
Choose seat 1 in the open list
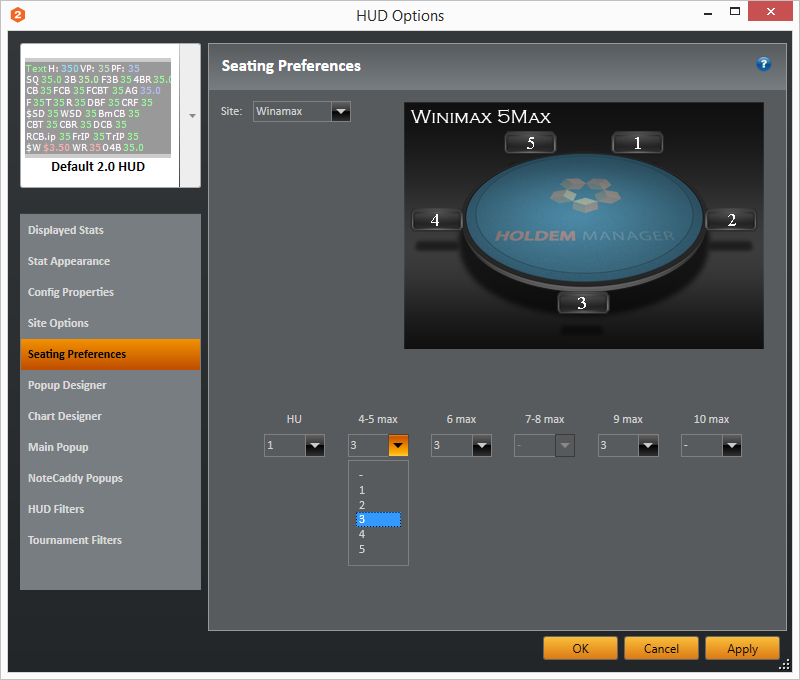[378, 490]
